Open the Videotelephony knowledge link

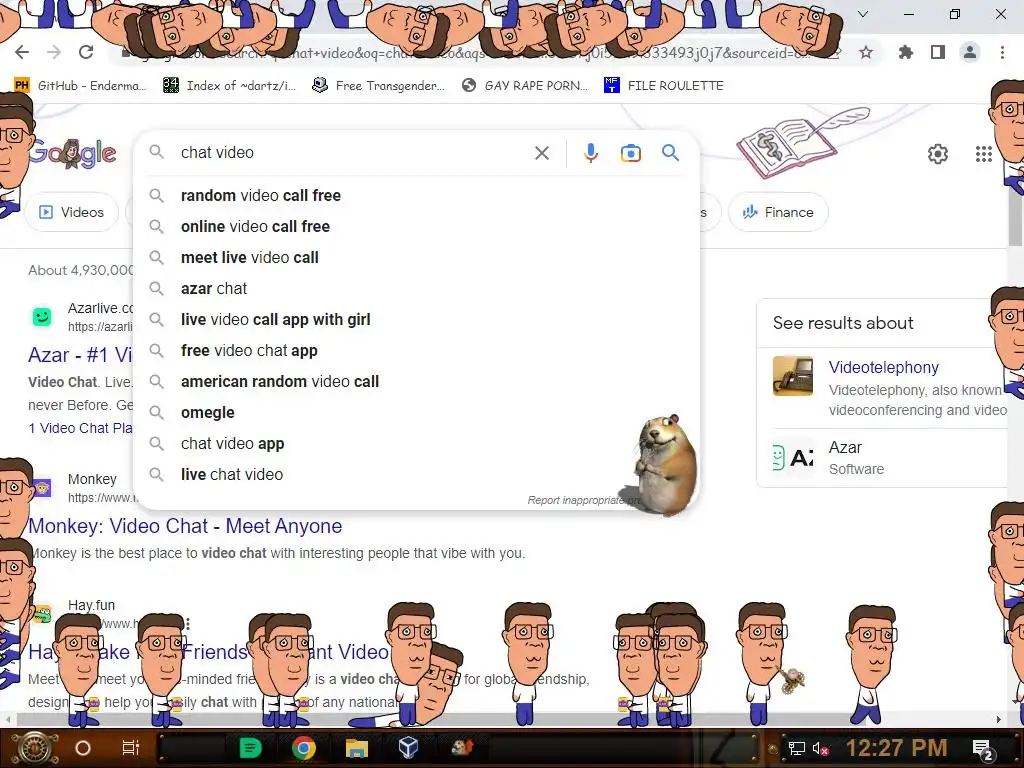point(884,368)
